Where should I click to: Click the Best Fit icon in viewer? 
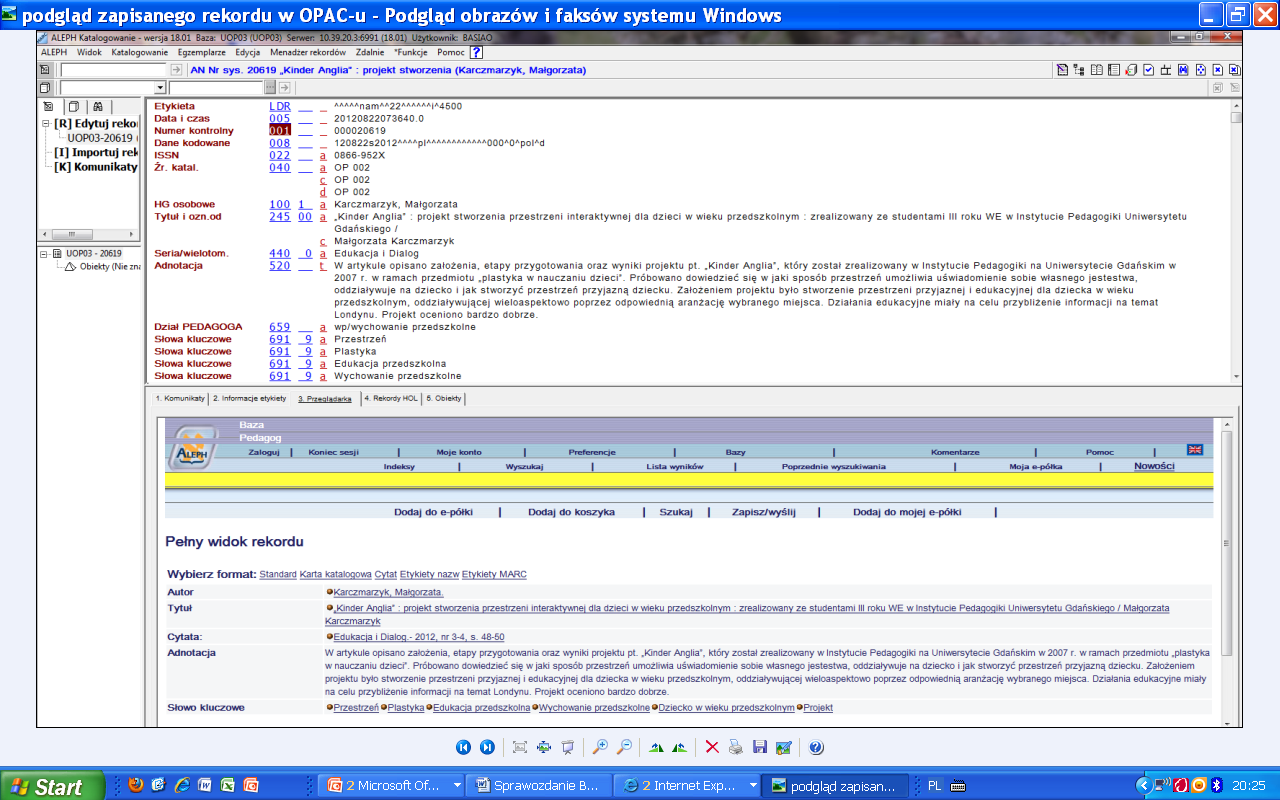point(519,747)
